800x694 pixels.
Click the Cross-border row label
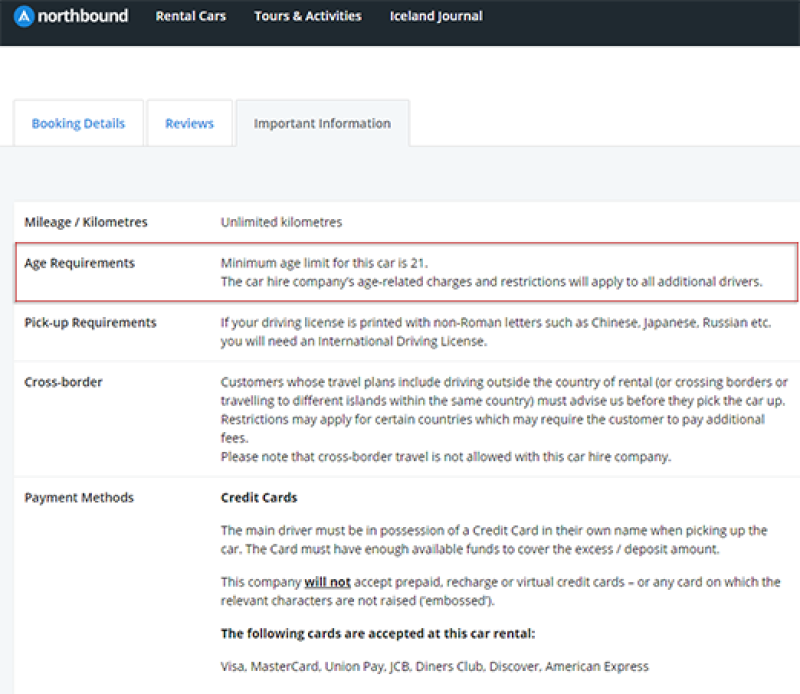click(63, 382)
